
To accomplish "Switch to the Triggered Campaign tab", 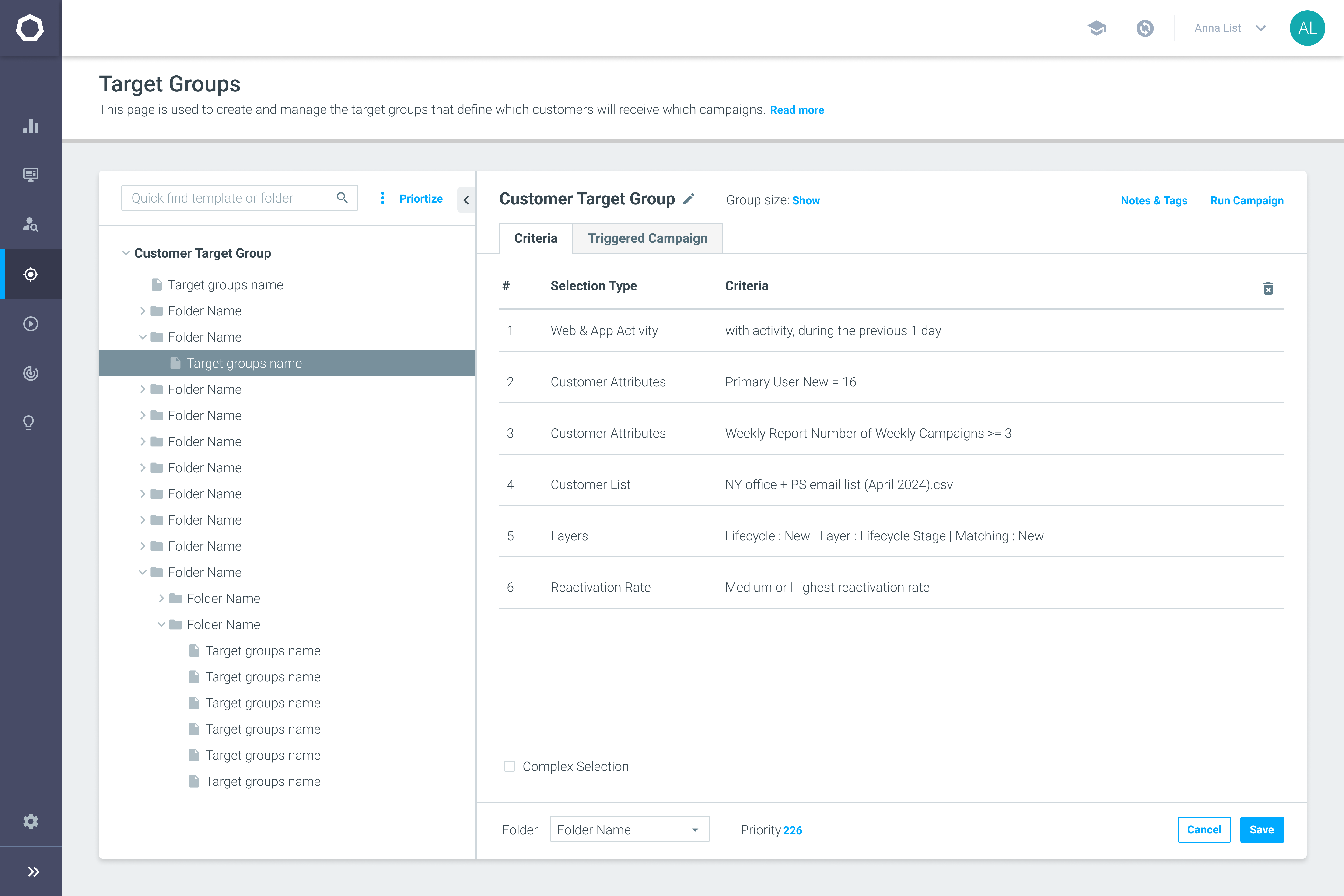I will pos(647,238).
